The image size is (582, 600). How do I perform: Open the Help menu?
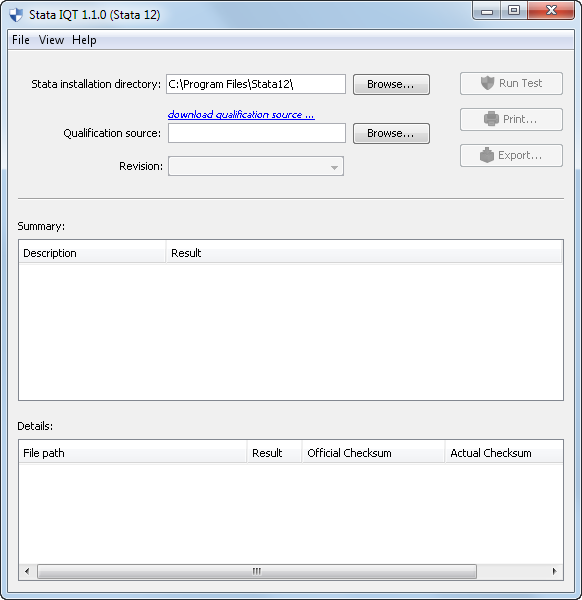click(x=84, y=40)
